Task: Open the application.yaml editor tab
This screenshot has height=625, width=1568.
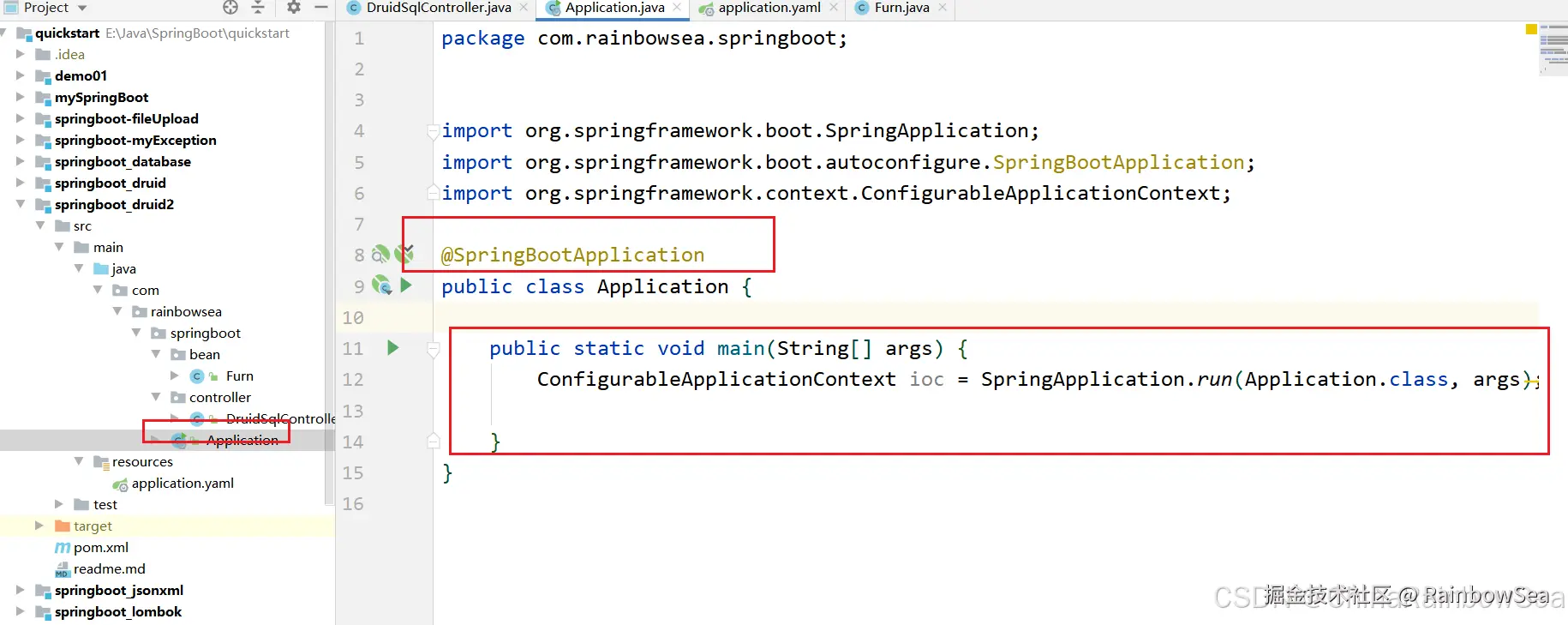Action: pyautogui.click(x=769, y=8)
